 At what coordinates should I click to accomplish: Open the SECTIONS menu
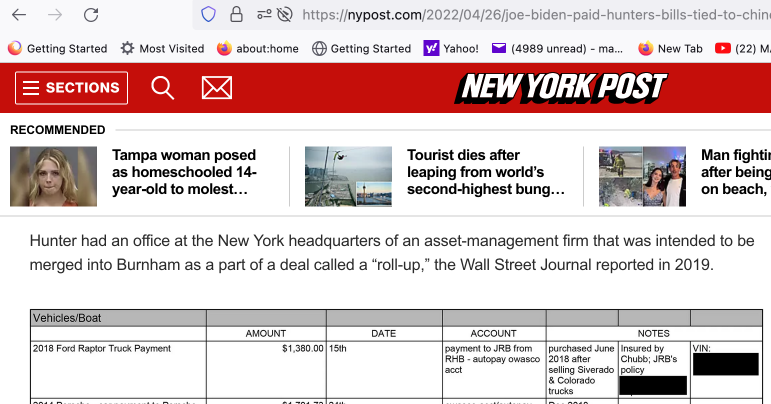coord(71,88)
